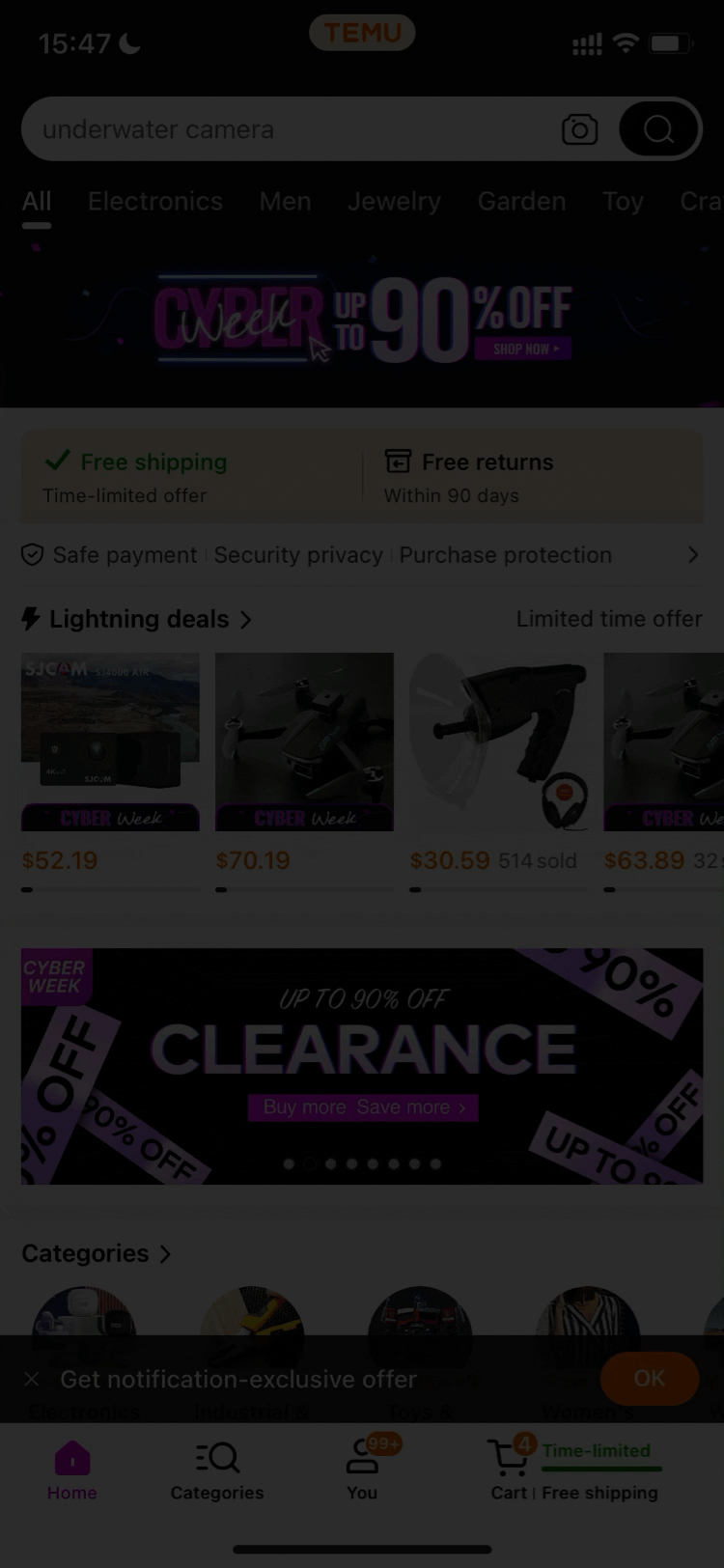Tap Shop Now on Cyber Week banner

tap(524, 349)
